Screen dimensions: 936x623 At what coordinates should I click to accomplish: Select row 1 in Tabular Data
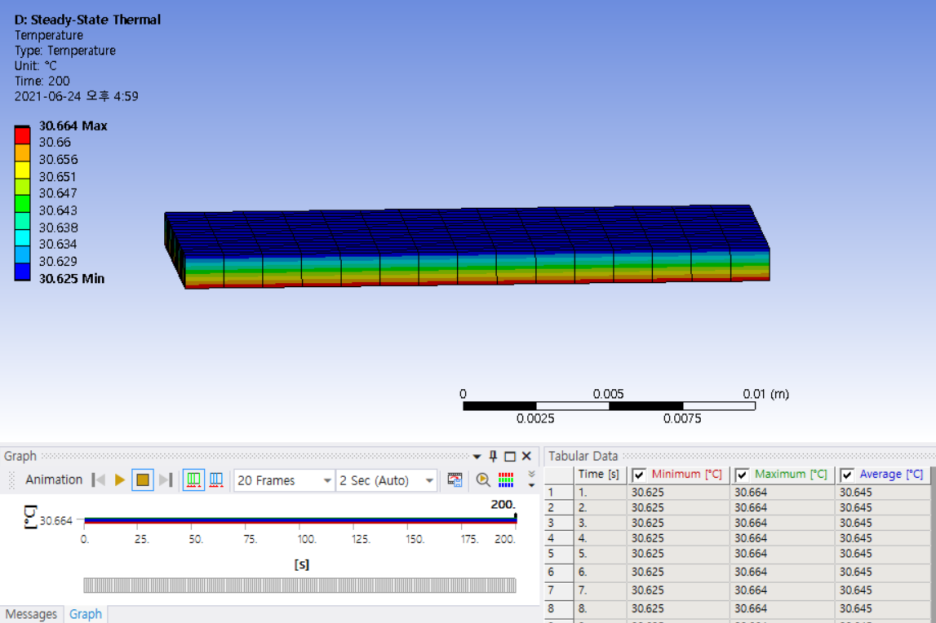(x=559, y=492)
